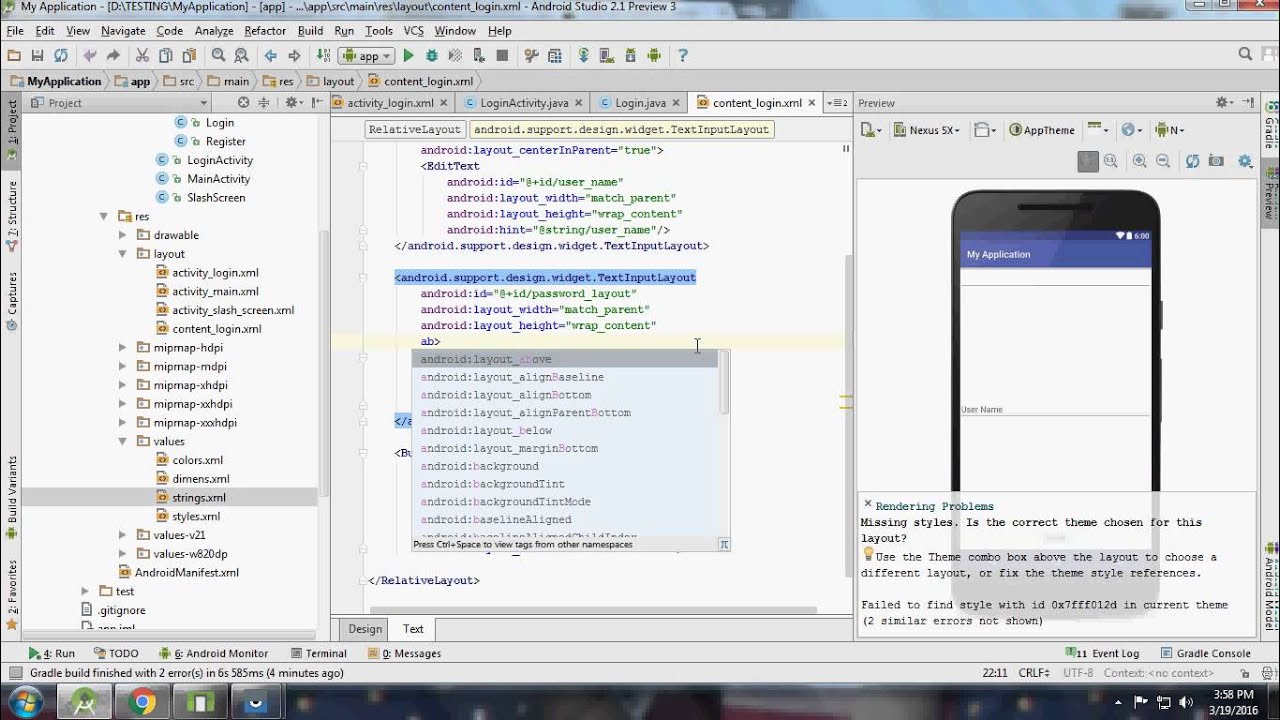Click the Stop square icon

coord(502,56)
